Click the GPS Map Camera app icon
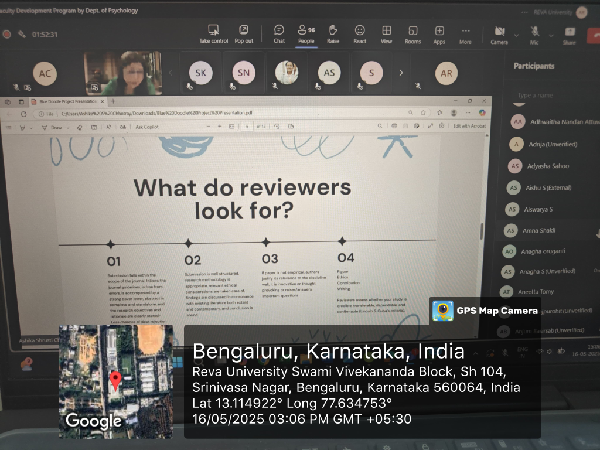The image size is (600, 450). coord(443,311)
